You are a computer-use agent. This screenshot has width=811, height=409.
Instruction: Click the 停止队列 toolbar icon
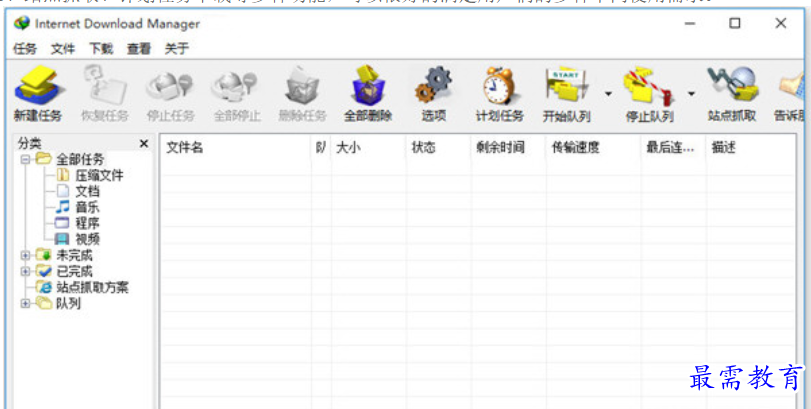click(650, 86)
